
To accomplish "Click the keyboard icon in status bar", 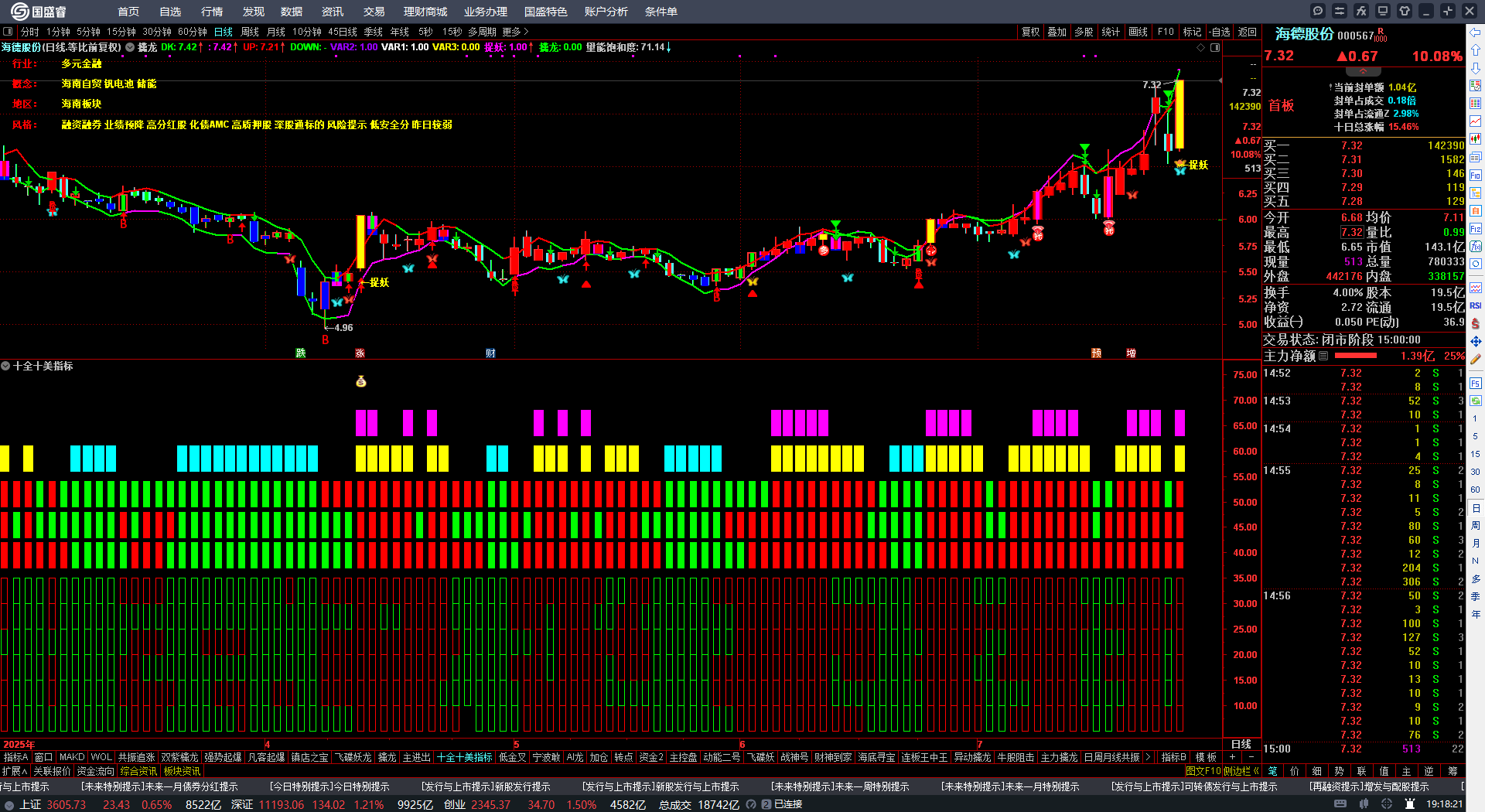I will coord(1340,804).
